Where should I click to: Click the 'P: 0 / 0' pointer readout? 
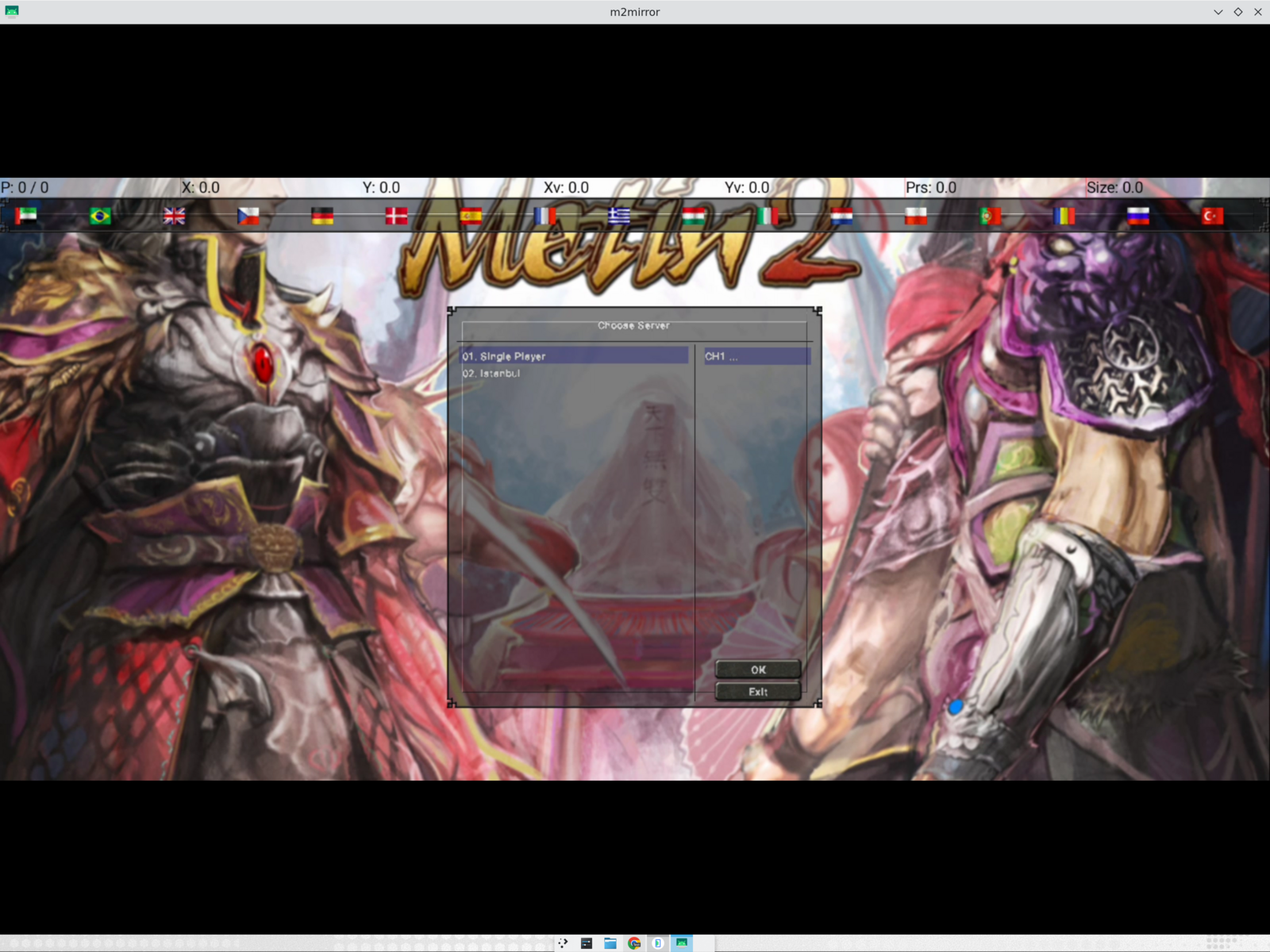pyautogui.click(x=25, y=187)
